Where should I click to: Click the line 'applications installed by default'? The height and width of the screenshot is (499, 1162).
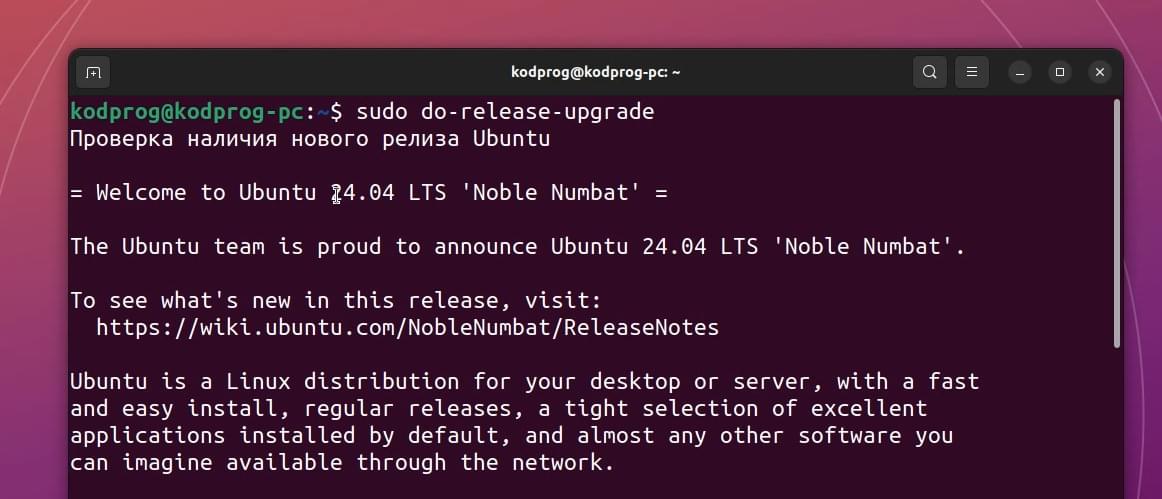point(511,436)
